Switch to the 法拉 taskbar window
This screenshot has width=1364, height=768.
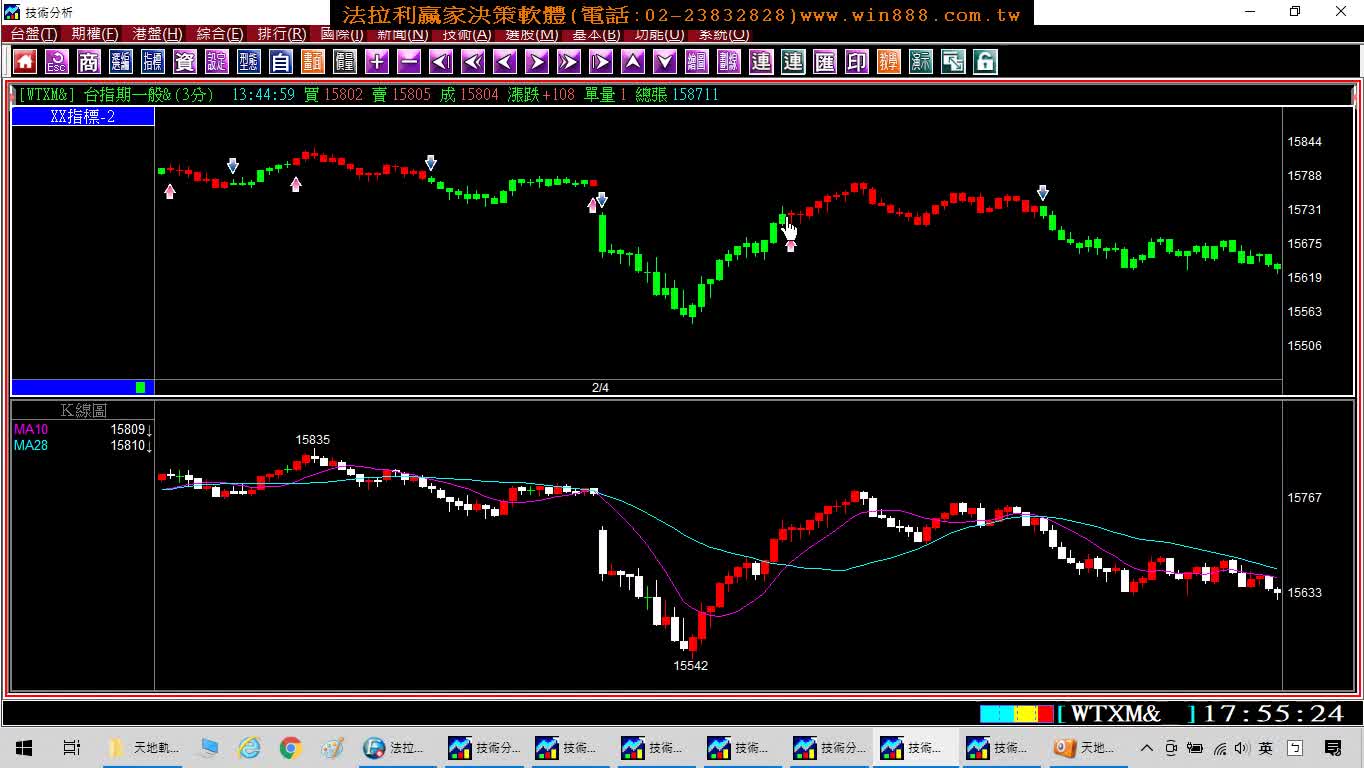(396, 747)
